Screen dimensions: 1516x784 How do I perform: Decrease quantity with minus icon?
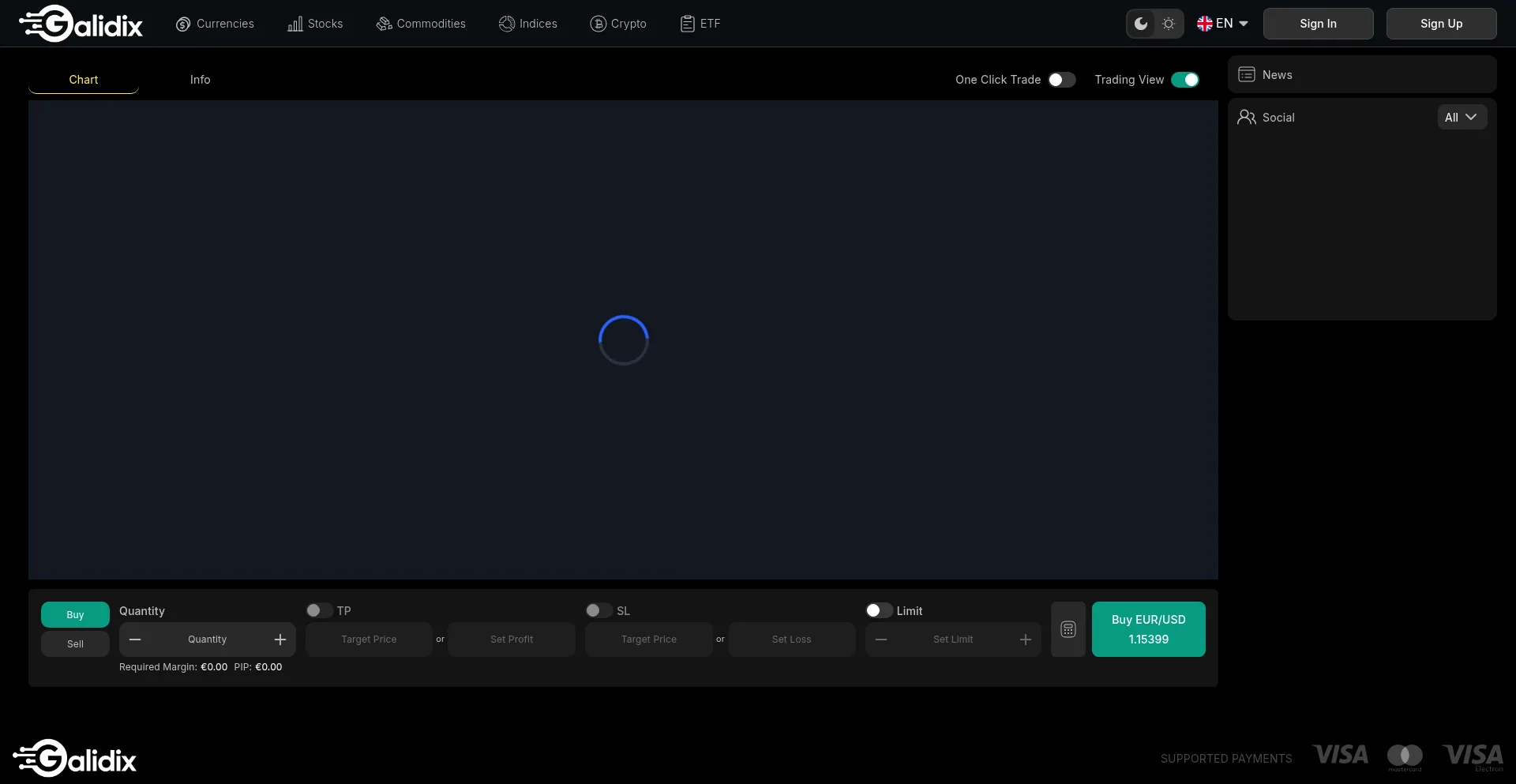point(135,640)
